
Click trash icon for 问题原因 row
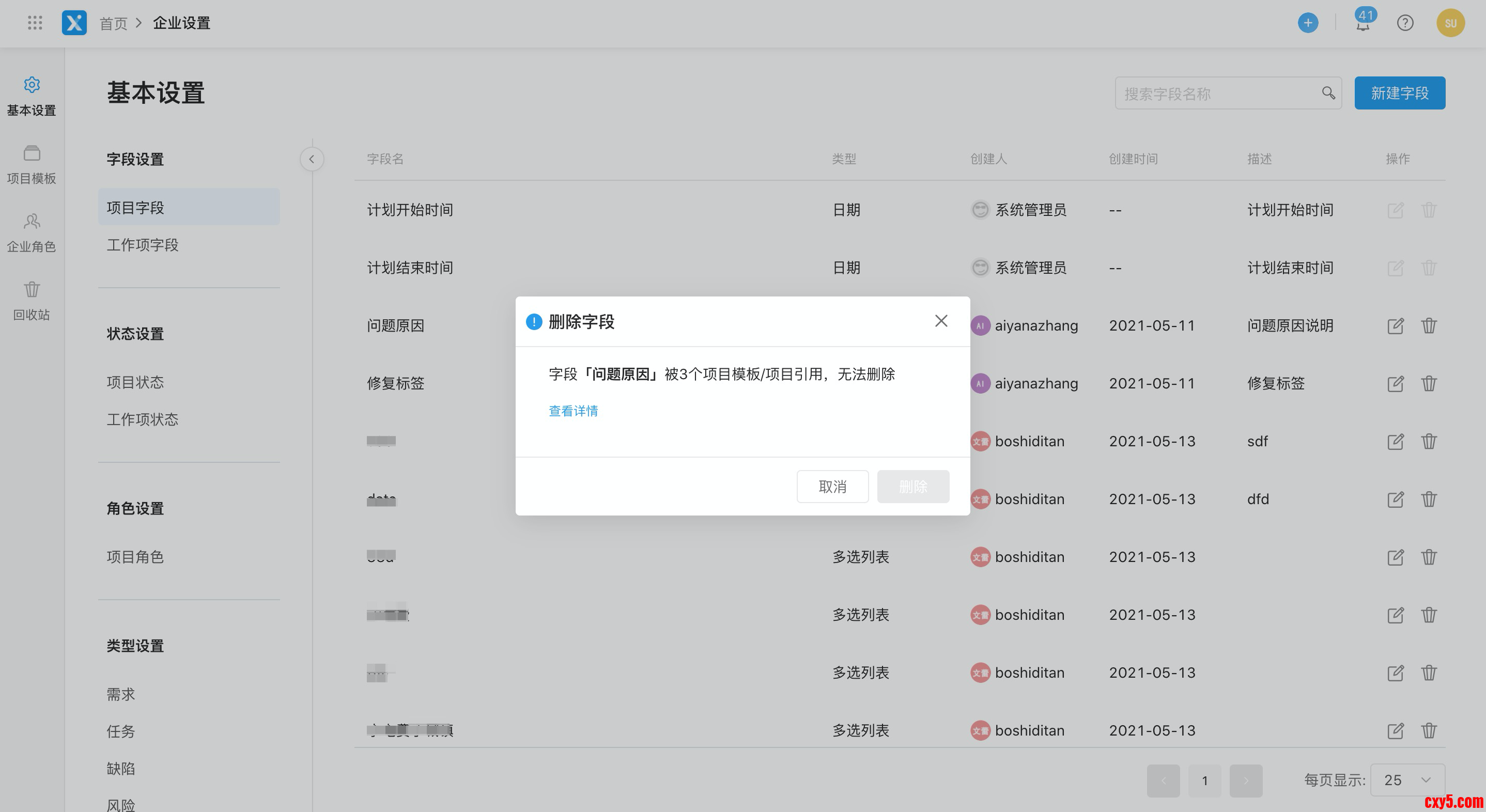[x=1428, y=326]
